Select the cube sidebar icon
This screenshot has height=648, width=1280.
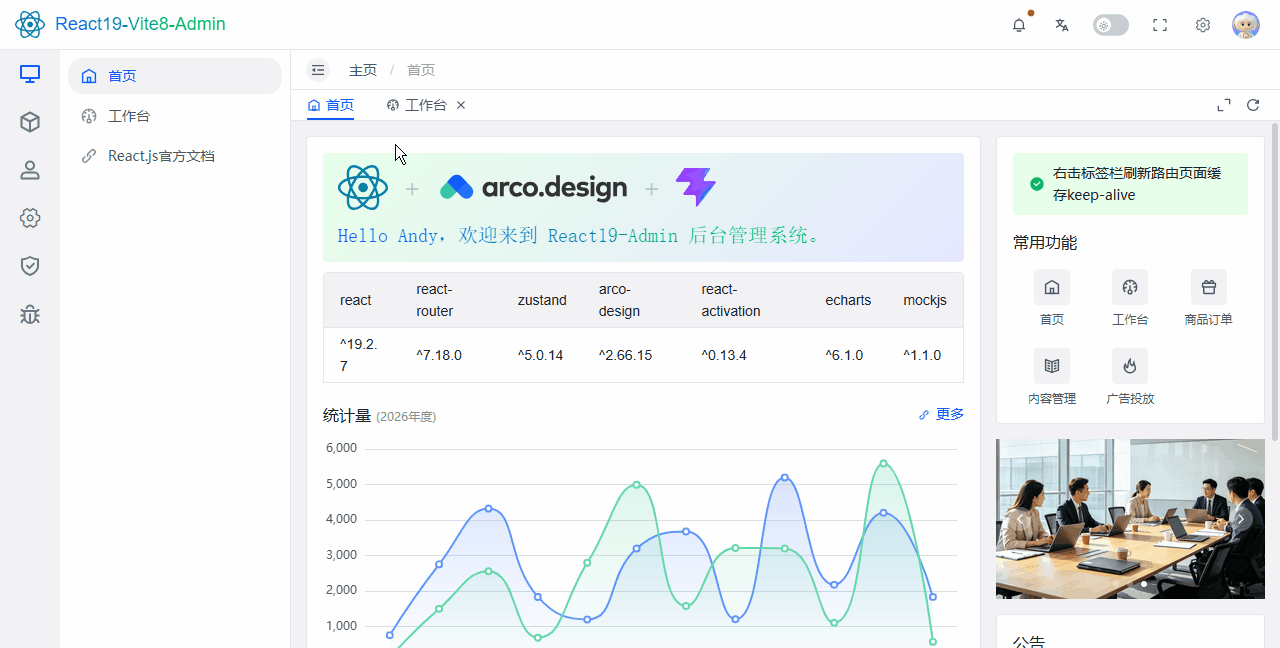coord(30,122)
